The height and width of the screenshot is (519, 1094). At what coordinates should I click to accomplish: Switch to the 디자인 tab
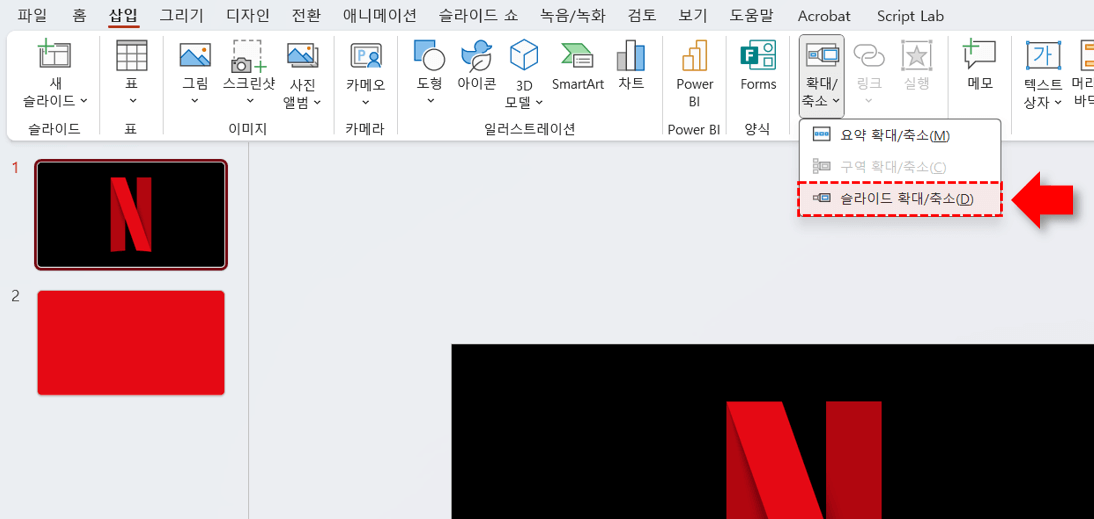point(248,15)
